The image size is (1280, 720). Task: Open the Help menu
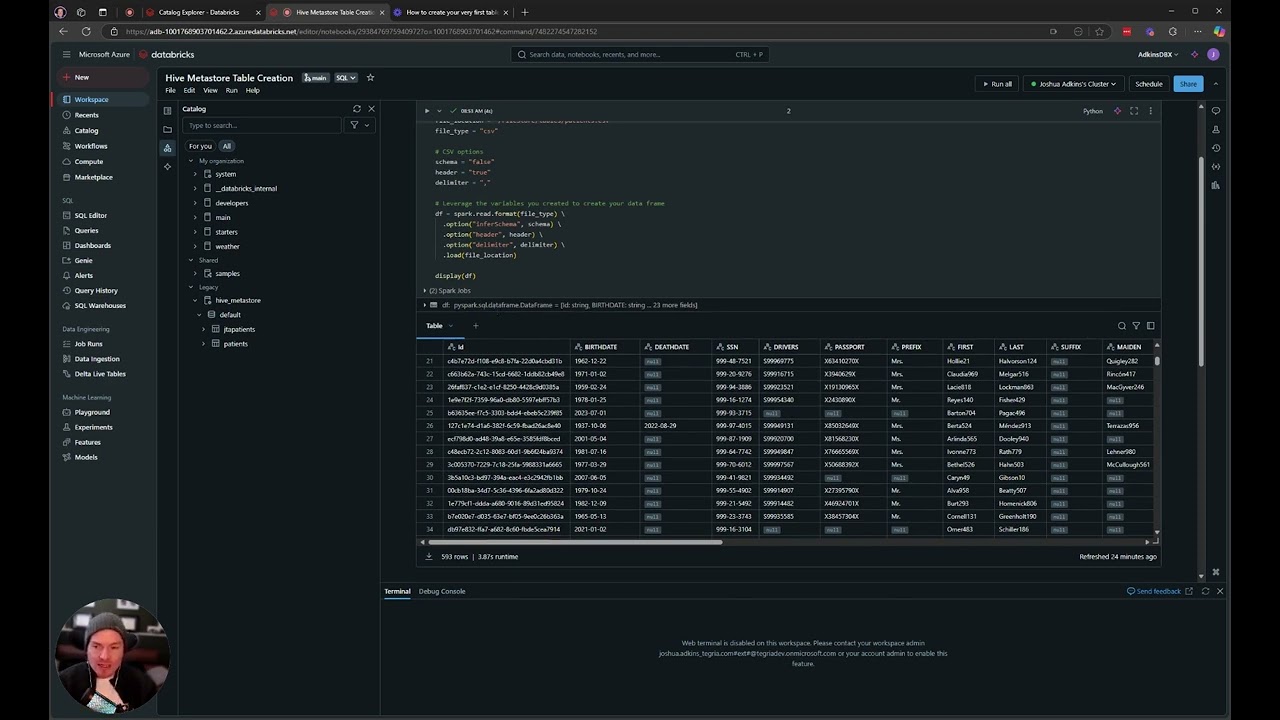pyautogui.click(x=253, y=91)
